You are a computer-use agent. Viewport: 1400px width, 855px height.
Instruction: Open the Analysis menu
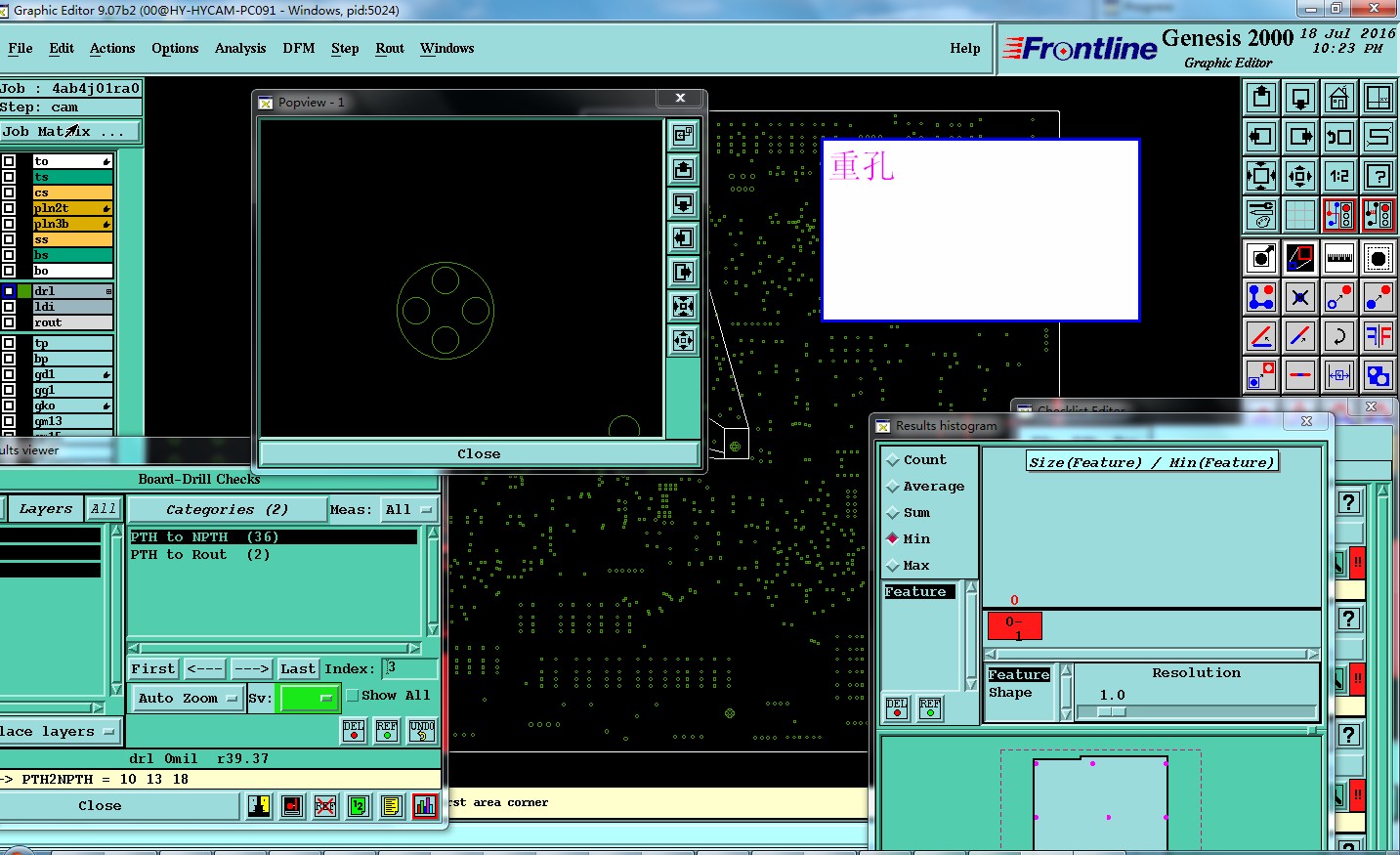click(240, 48)
